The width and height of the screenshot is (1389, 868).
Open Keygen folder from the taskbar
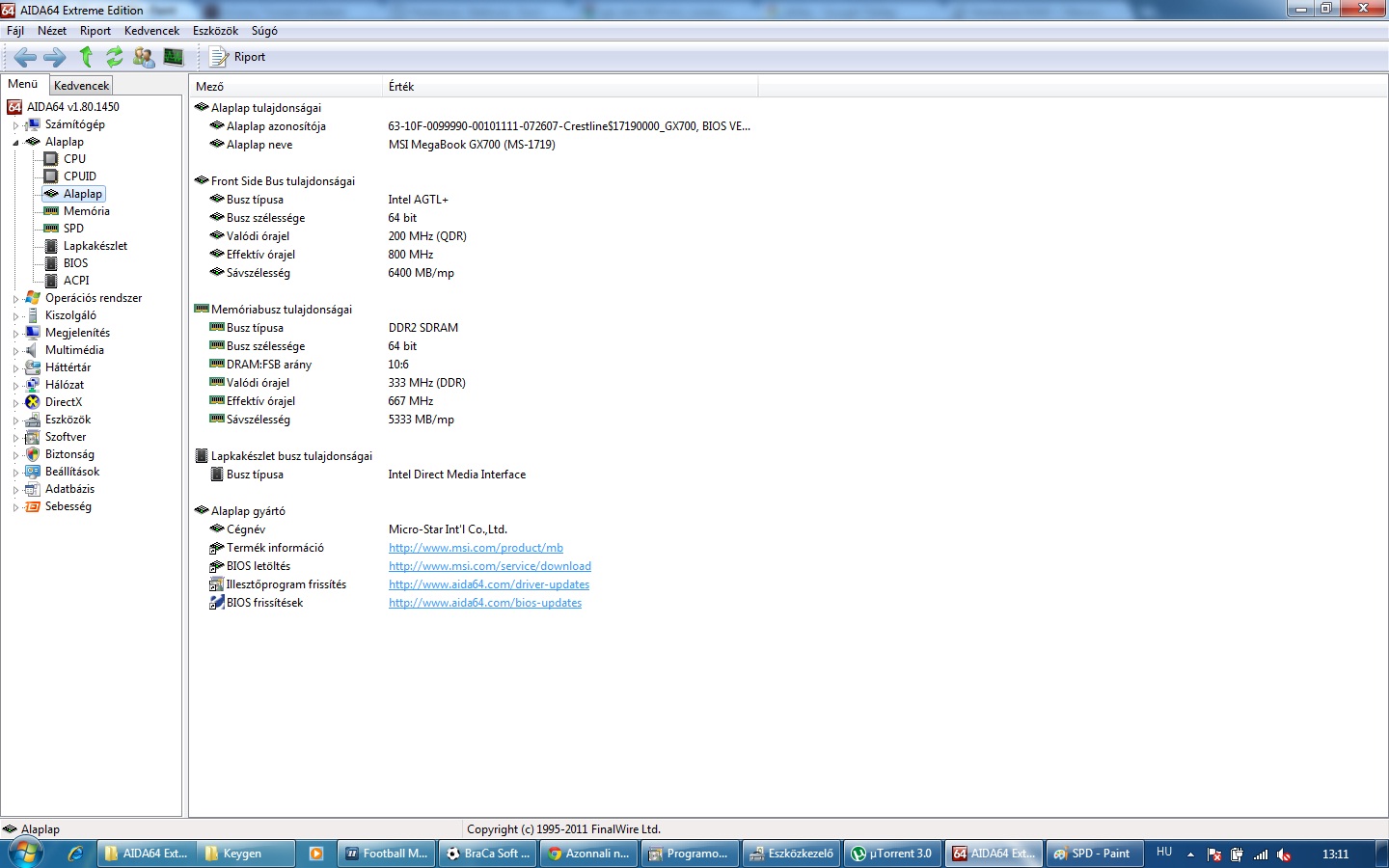coord(244,854)
